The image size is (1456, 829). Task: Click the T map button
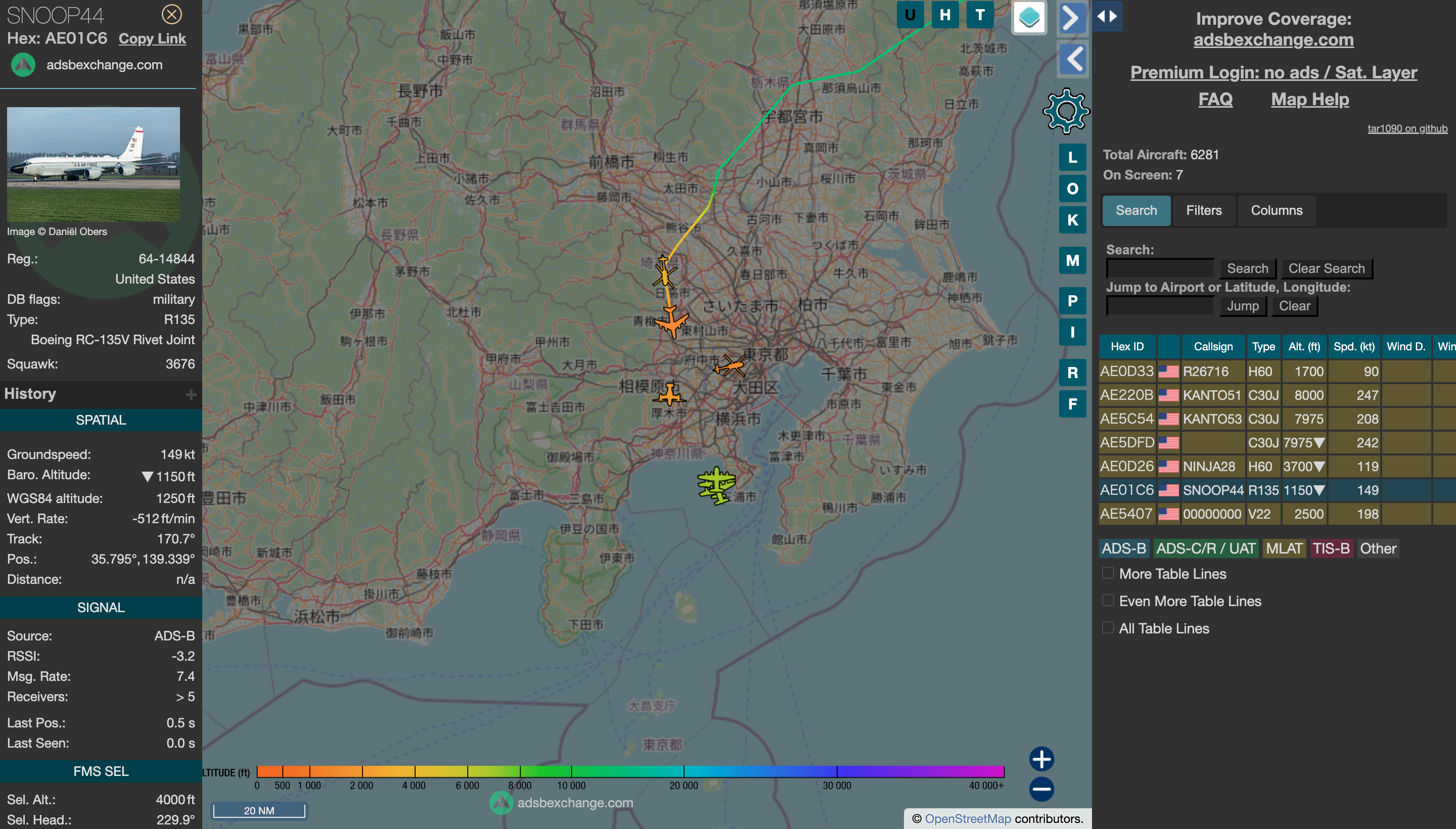pyautogui.click(x=979, y=15)
